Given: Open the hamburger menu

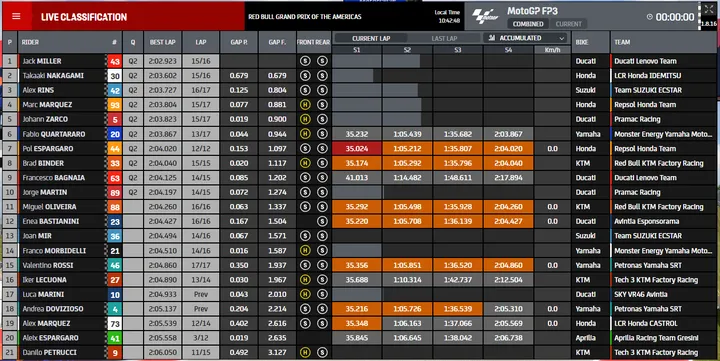Looking at the screenshot, I should coord(16,17).
